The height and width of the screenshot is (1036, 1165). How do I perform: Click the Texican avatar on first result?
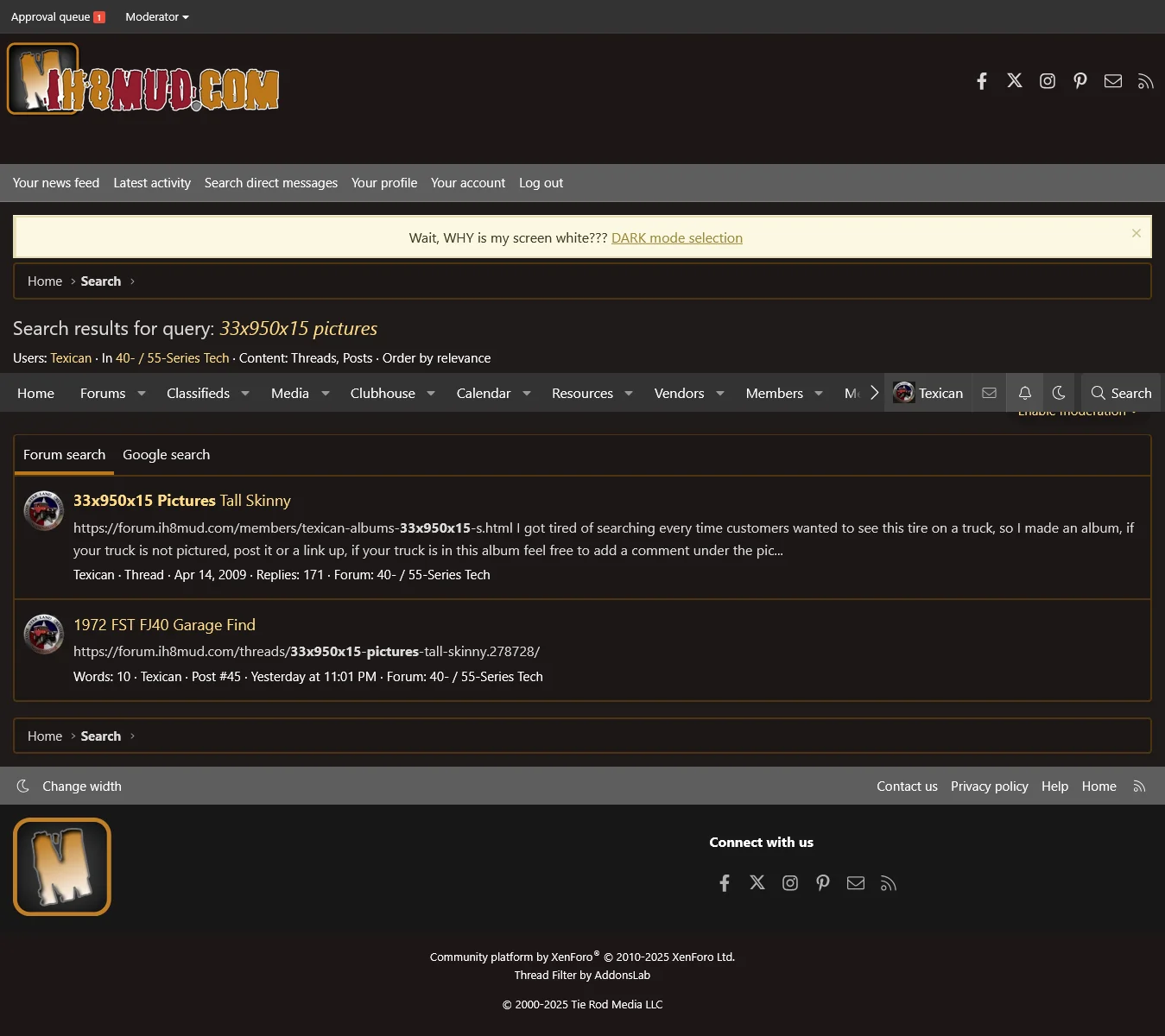(x=43, y=510)
